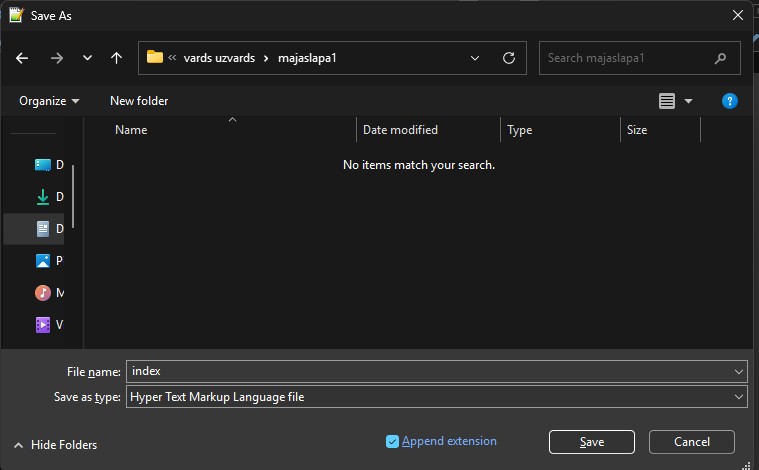The width and height of the screenshot is (759, 470).
Task: Click the Up one level arrow
Action: point(116,58)
